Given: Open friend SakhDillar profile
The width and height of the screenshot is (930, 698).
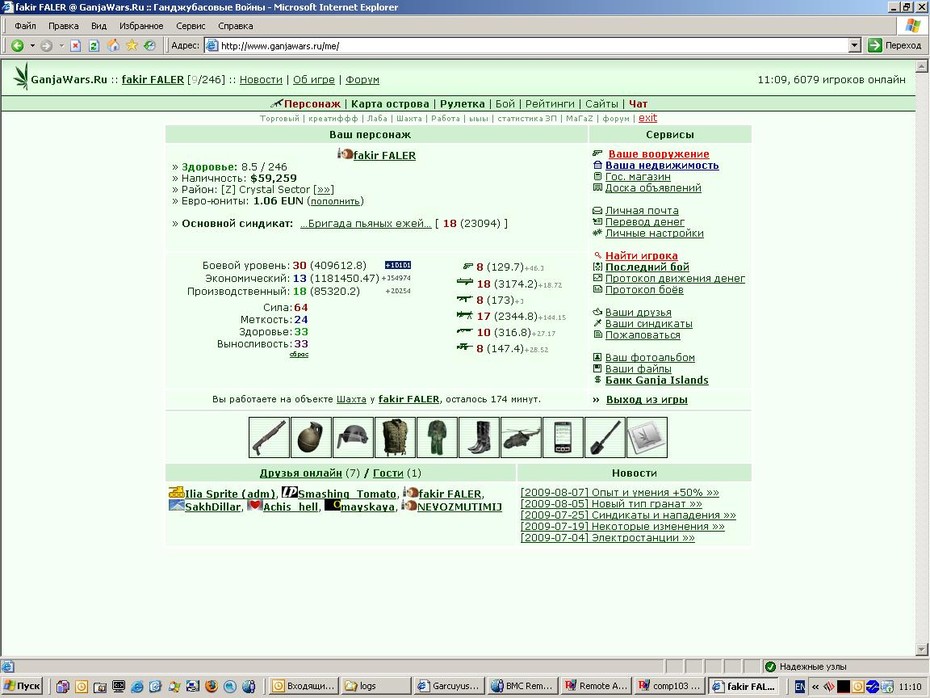Looking at the screenshot, I should click(212, 506).
